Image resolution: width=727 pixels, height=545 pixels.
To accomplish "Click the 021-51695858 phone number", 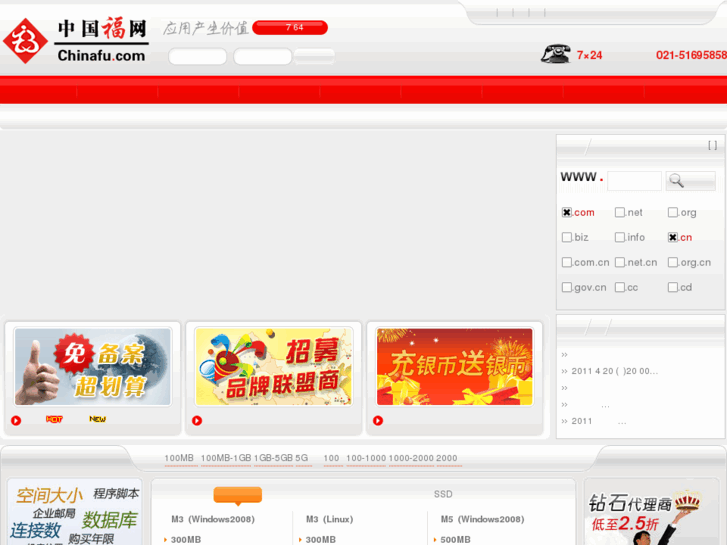I will [x=691, y=55].
